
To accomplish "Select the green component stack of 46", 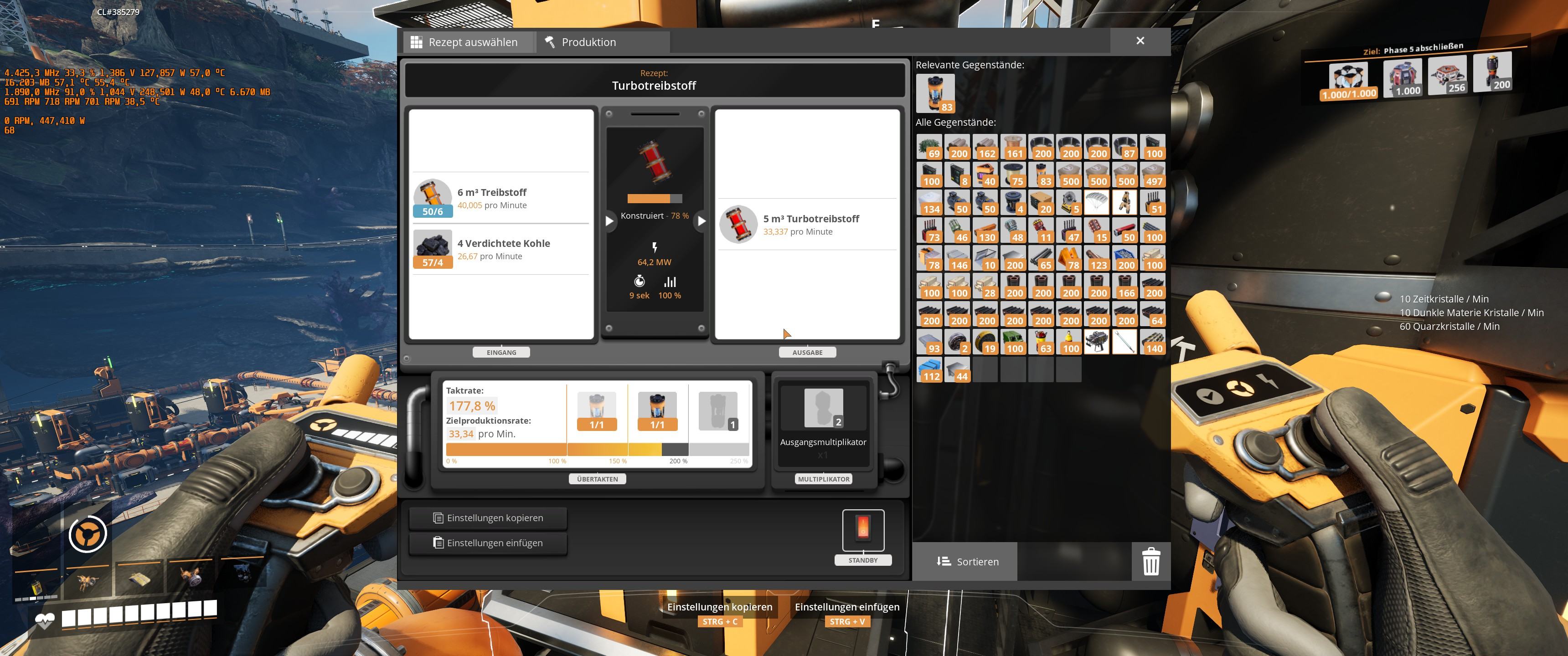I will point(958,231).
